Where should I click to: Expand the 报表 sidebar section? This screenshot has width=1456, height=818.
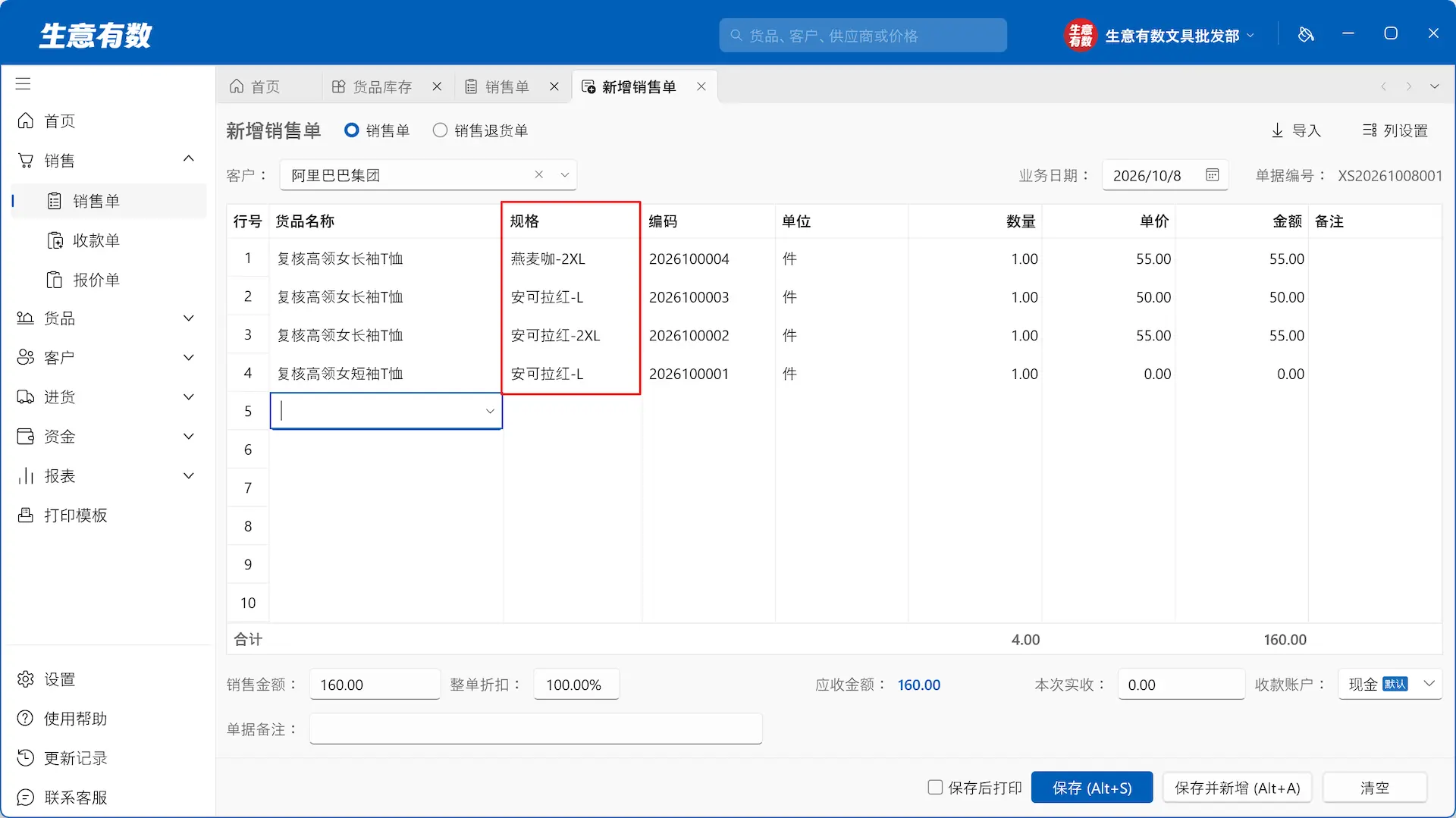[189, 476]
